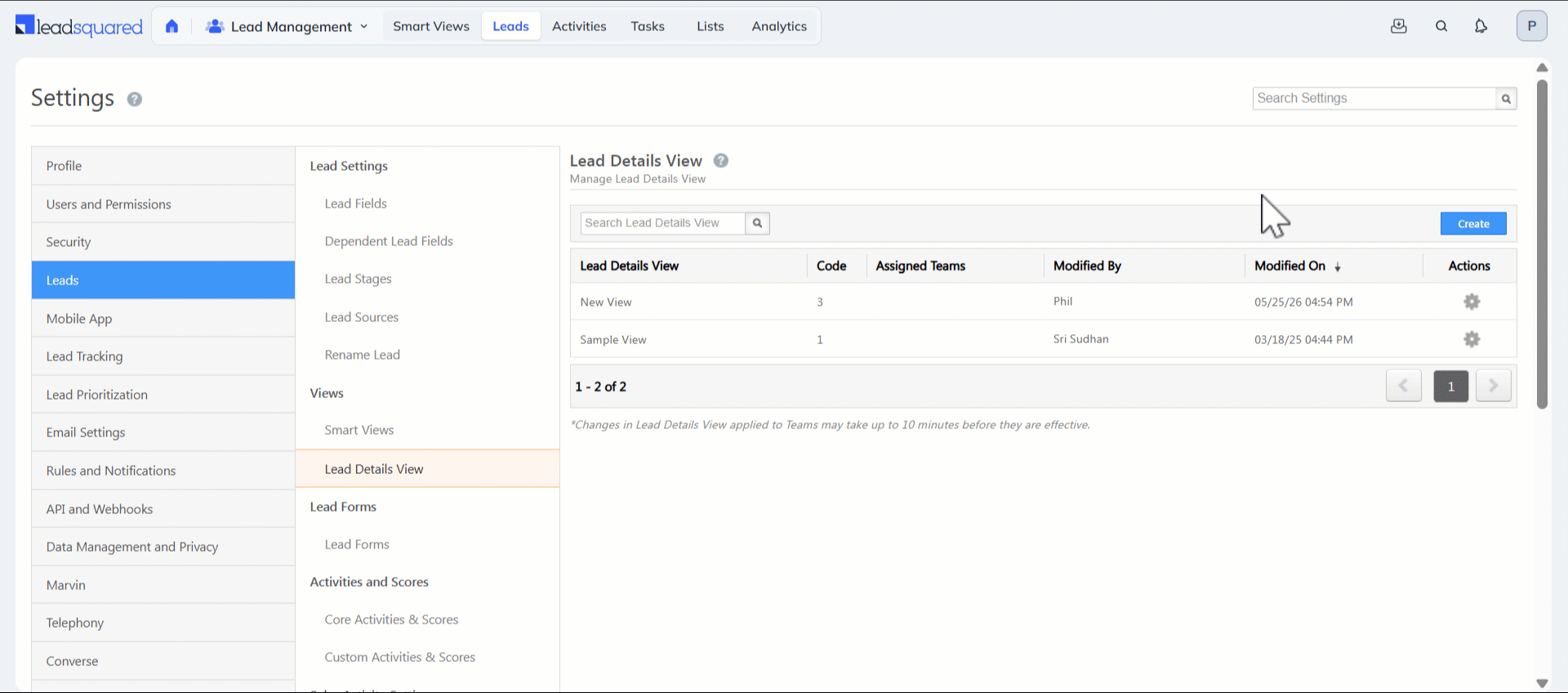Select Leads in settings sidebar
The width and height of the screenshot is (1568, 693).
point(163,280)
